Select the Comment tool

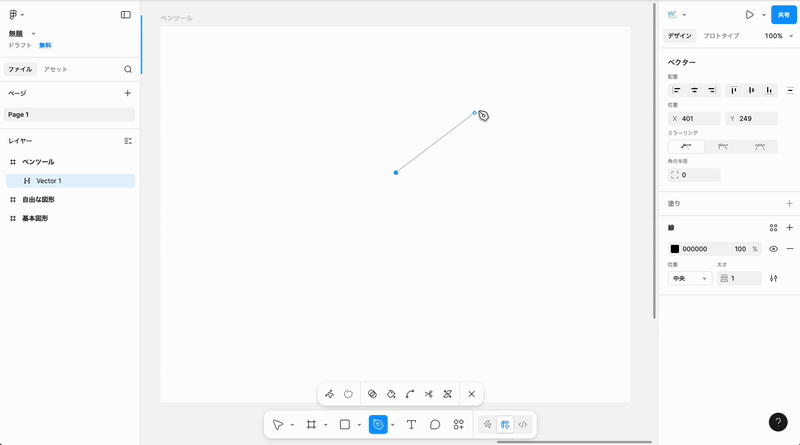(435, 424)
